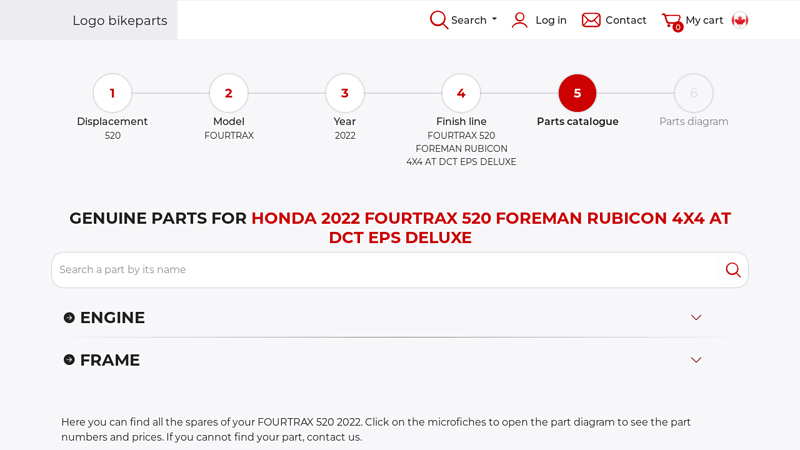Click the Parts catalogue step label

coord(578,121)
